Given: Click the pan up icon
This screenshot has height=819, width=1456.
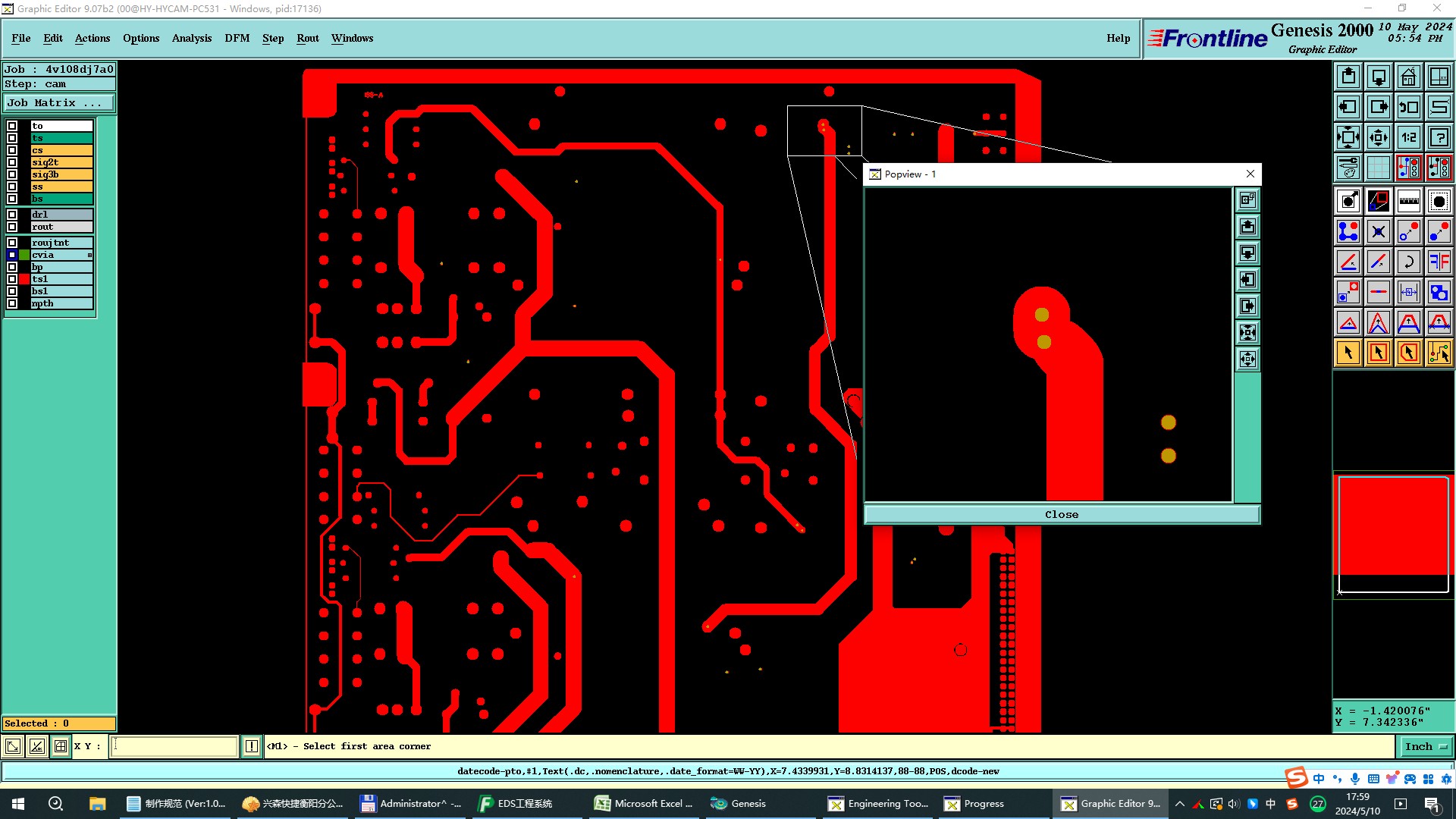Looking at the screenshot, I should pyautogui.click(x=1348, y=77).
